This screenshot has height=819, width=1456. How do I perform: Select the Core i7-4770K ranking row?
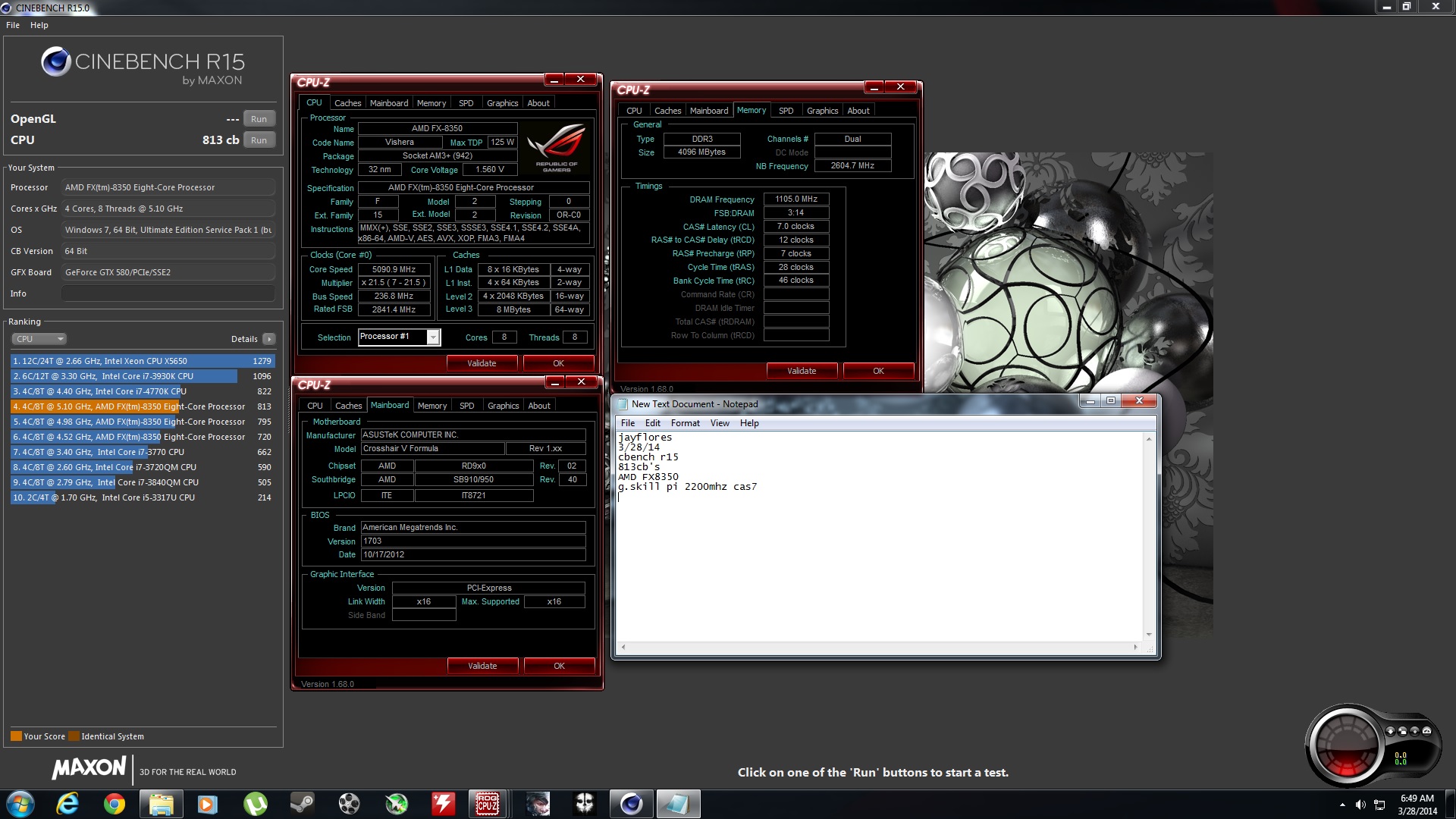[143, 391]
